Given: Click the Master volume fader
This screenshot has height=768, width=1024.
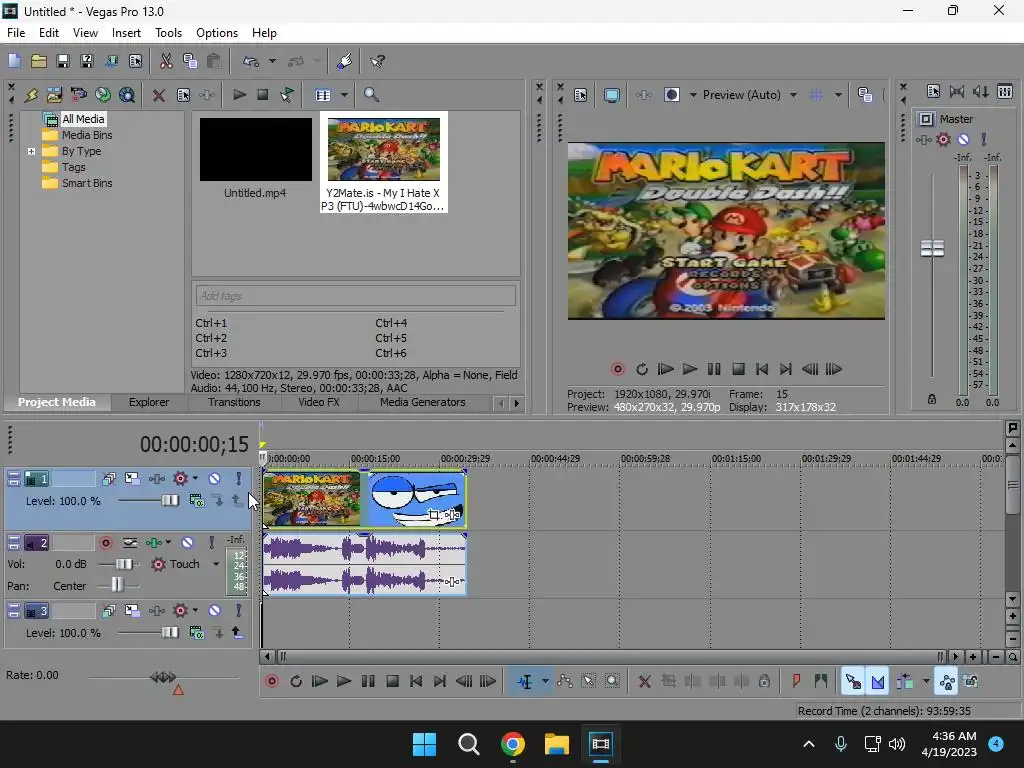Looking at the screenshot, I should (x=932, y=249).
